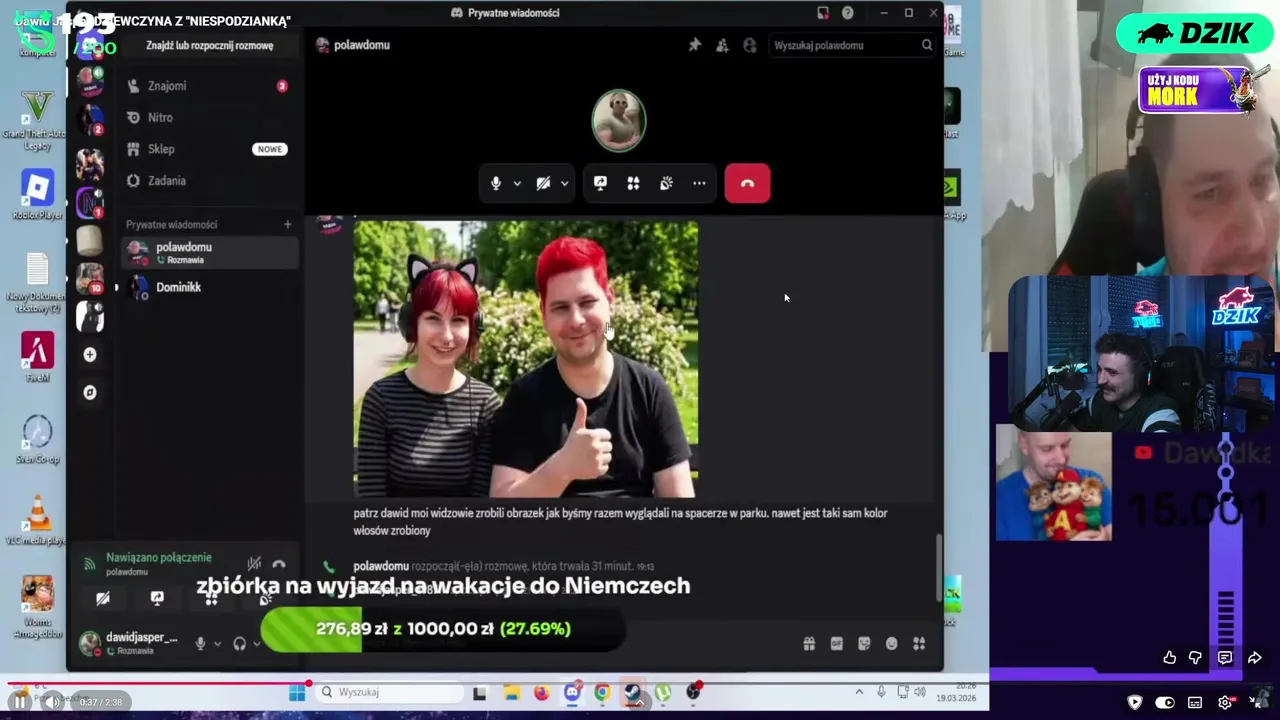This screenshot has width=1280, height=720.
Task: Open the Nitro page
Action: [x=208, y=117]
